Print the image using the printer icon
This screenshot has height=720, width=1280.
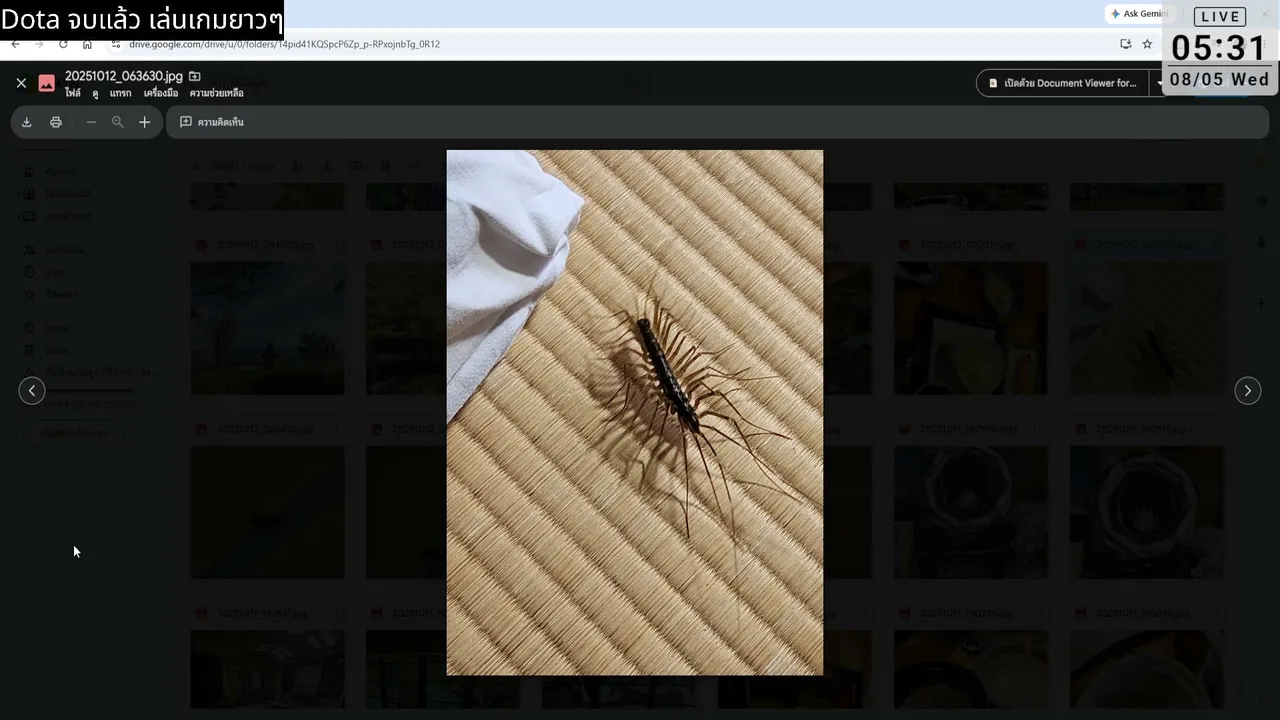coord(56,122)
